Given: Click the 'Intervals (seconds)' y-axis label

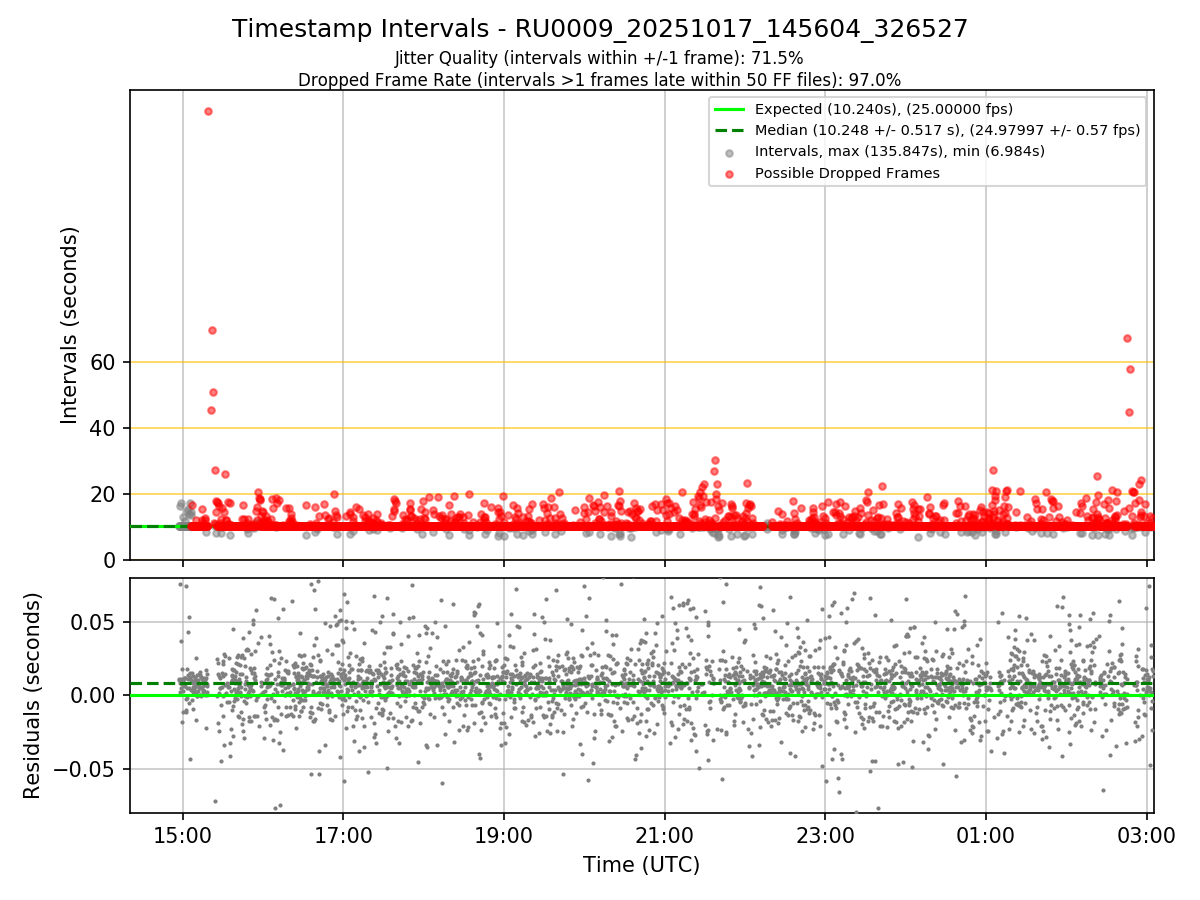Looking at the screenshot, I should coord(69,325).
